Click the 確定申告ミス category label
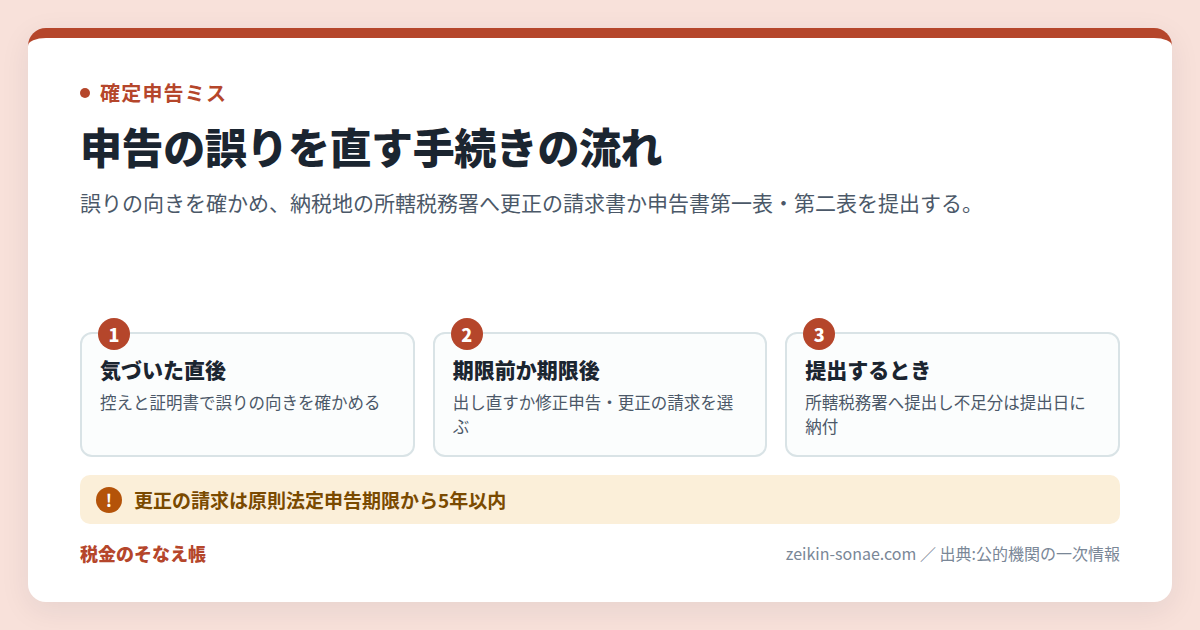 162,94
